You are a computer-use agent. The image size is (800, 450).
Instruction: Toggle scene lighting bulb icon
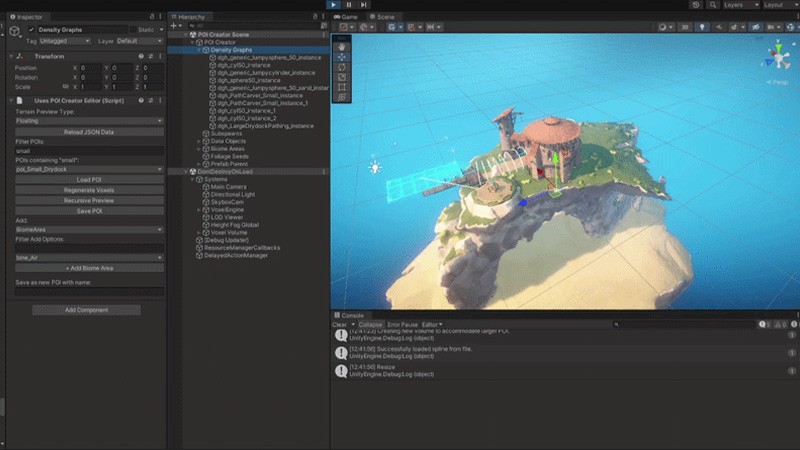701,27
